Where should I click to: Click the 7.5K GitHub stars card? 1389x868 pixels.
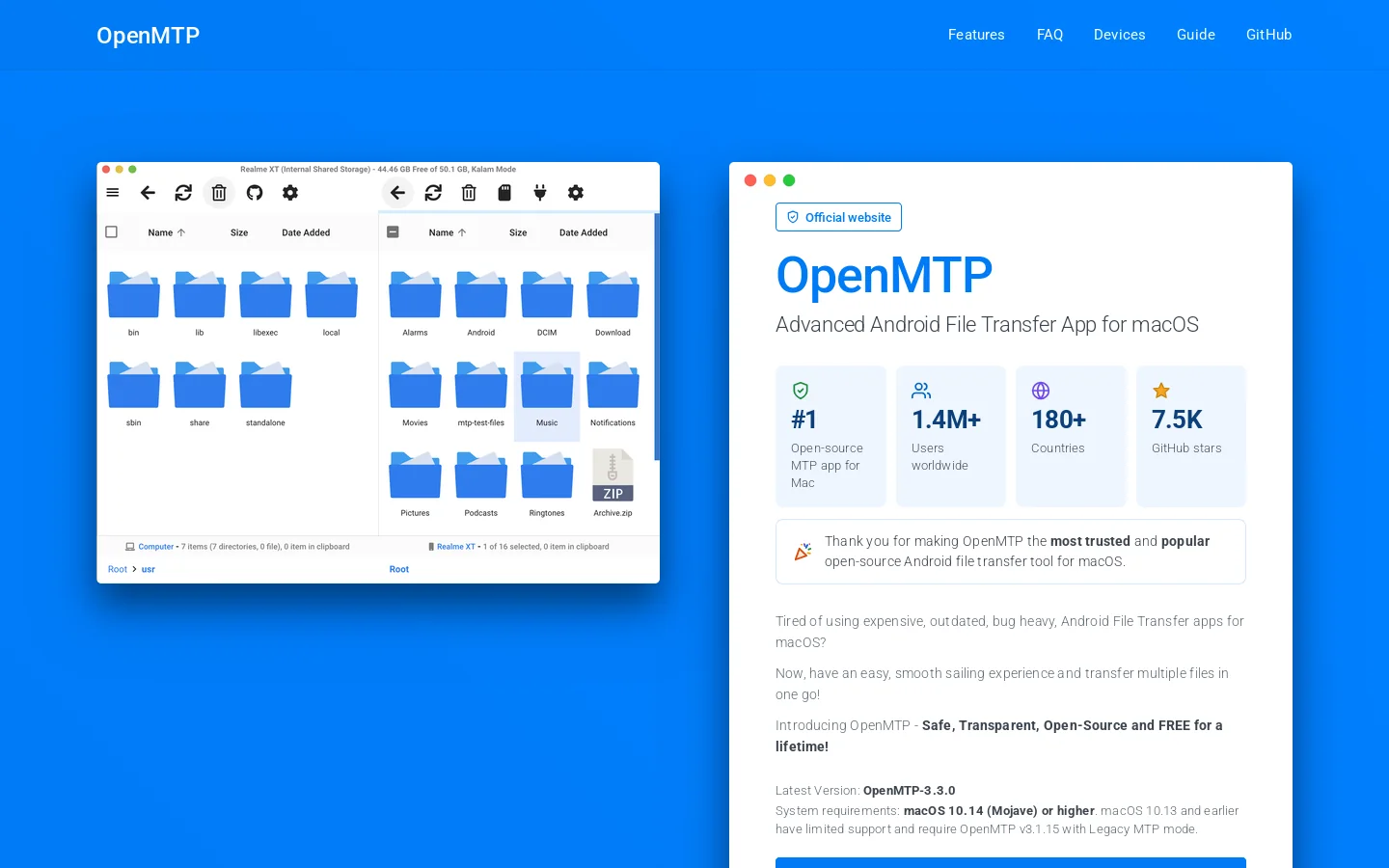pyautogui.click(x=1191, y=436)
